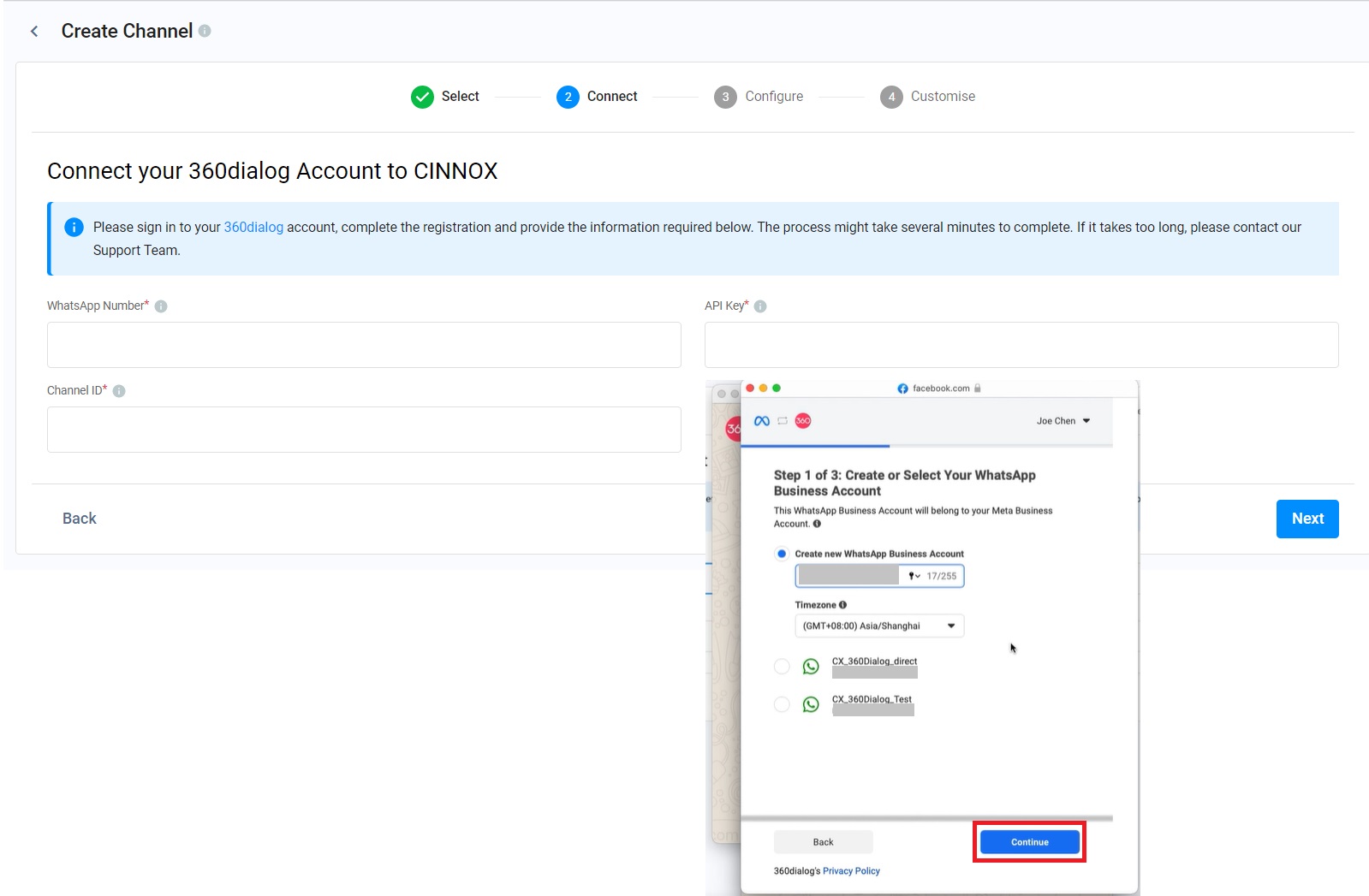The height and width of the screenshot is (896, 1369).
Task: Click the step 2 Connect circle icon
Action: click(568, 97)
